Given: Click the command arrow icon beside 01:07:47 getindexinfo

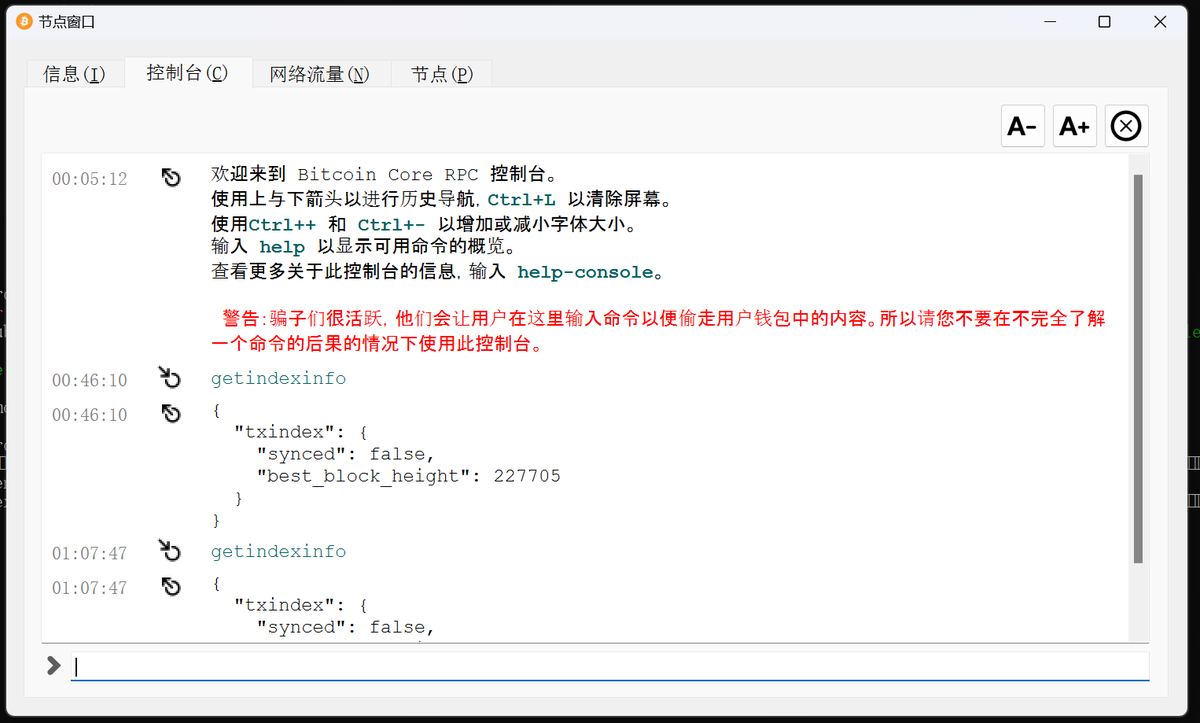Looking at the screenshot, I should (170, 551).
